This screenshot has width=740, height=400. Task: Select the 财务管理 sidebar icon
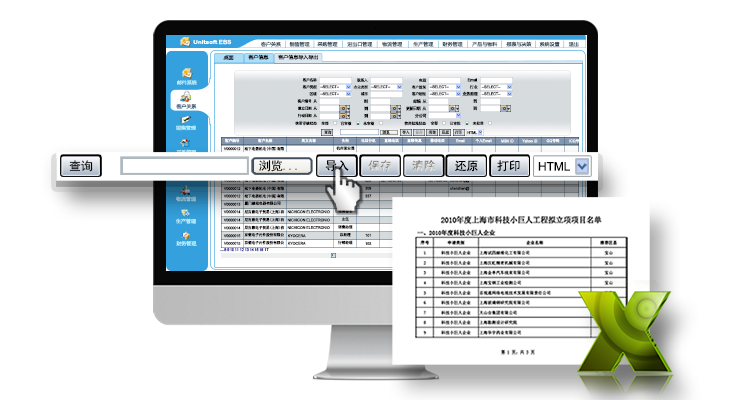point(185,238)
